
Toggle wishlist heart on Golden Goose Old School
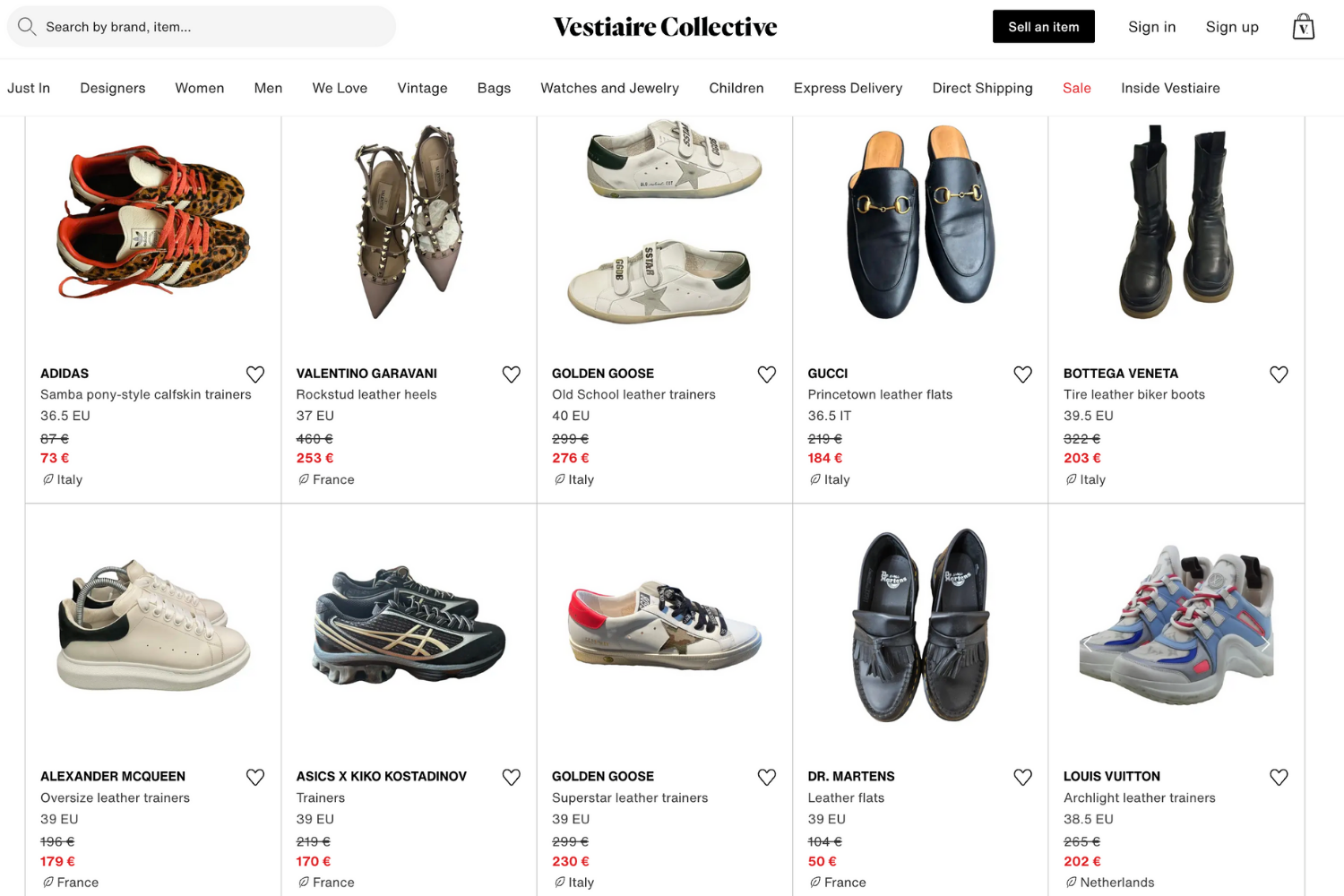(x=766, y=374)
